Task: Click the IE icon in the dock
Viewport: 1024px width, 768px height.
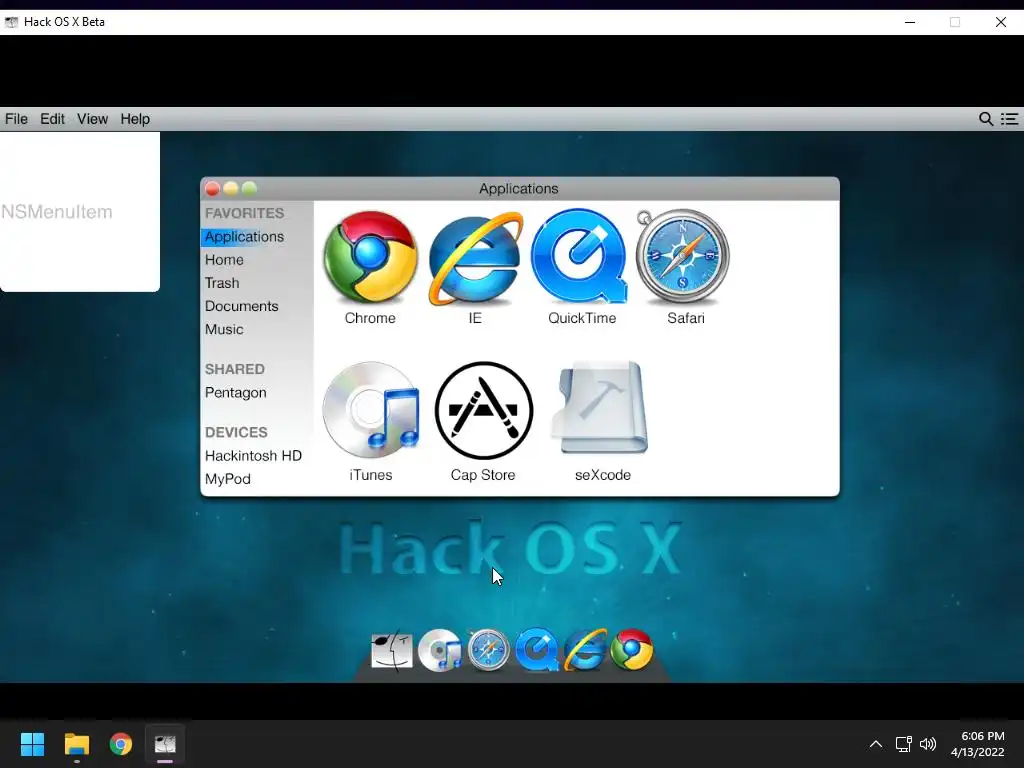Action: coord(584,650)
